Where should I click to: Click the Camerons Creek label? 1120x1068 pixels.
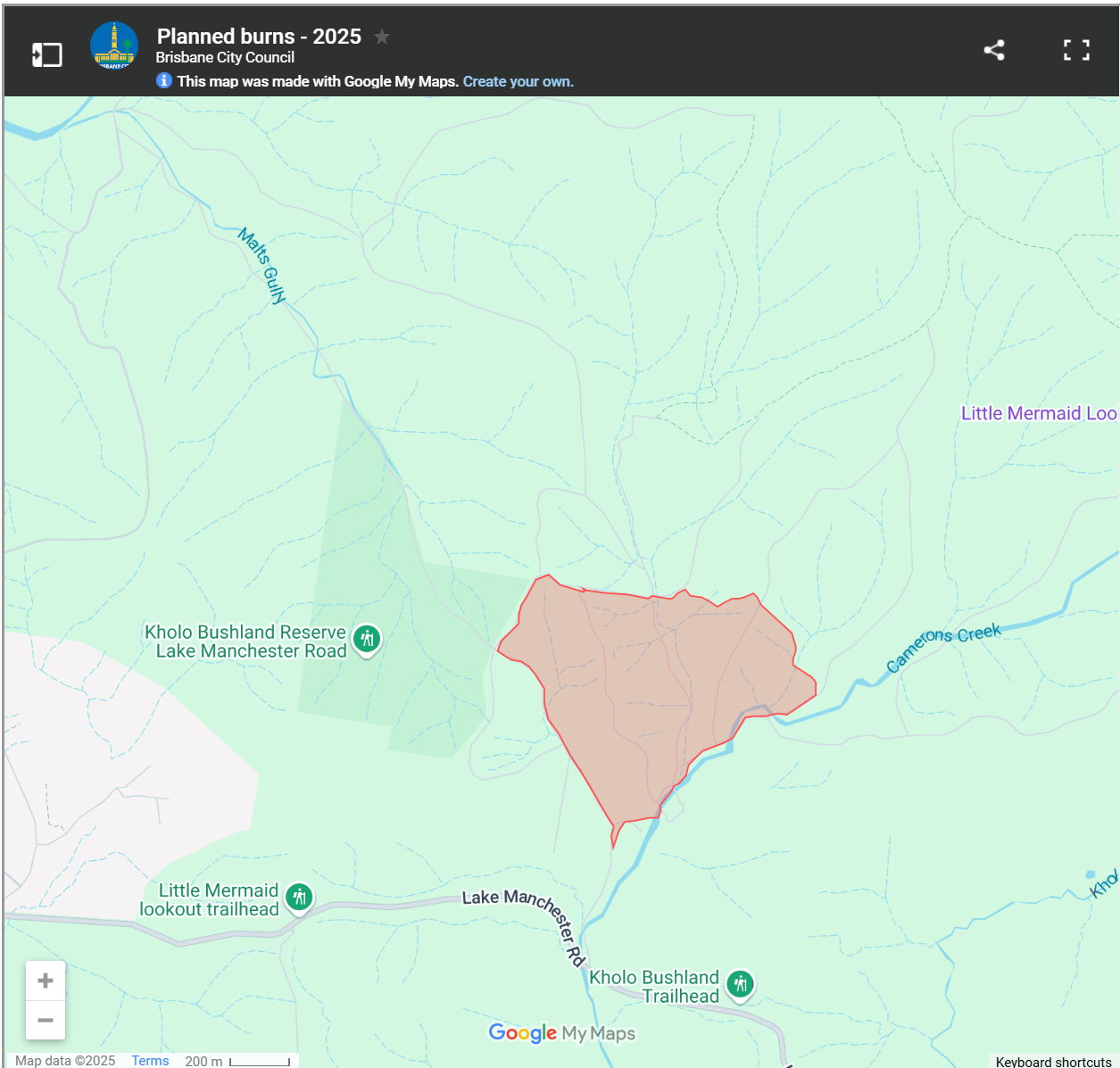click(x=943, y=646)
